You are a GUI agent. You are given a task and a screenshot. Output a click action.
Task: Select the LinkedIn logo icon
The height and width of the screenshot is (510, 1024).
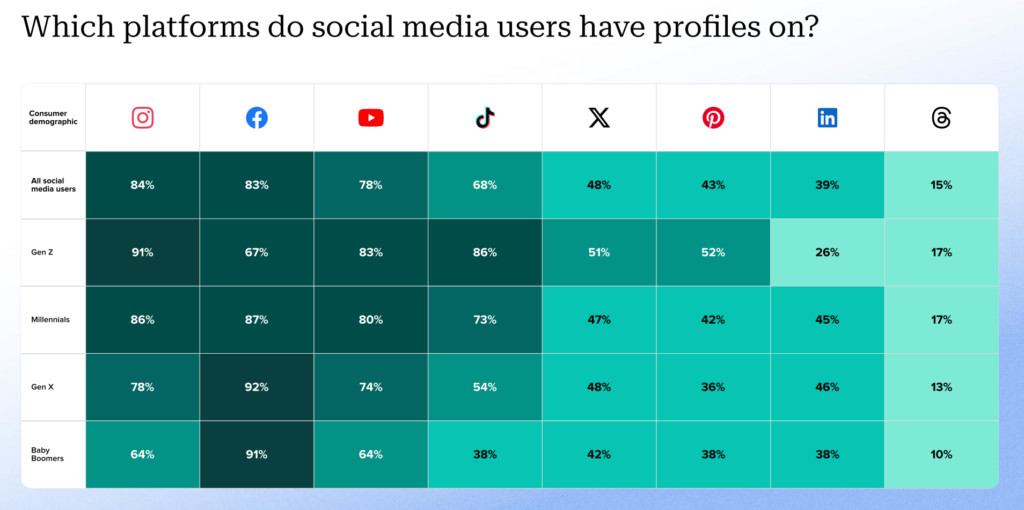(x=827, y=118)
